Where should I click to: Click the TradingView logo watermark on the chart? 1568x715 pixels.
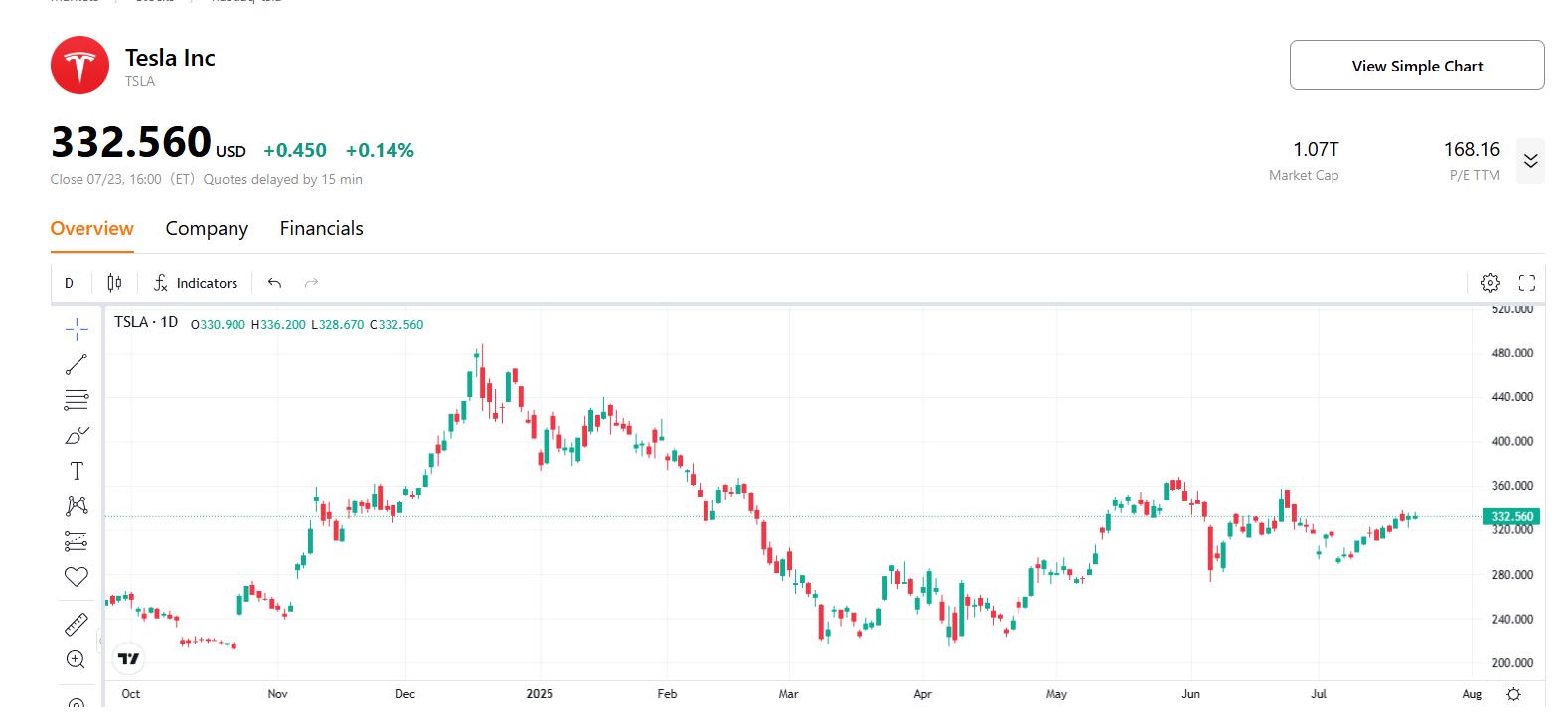(x=127, y=657)
